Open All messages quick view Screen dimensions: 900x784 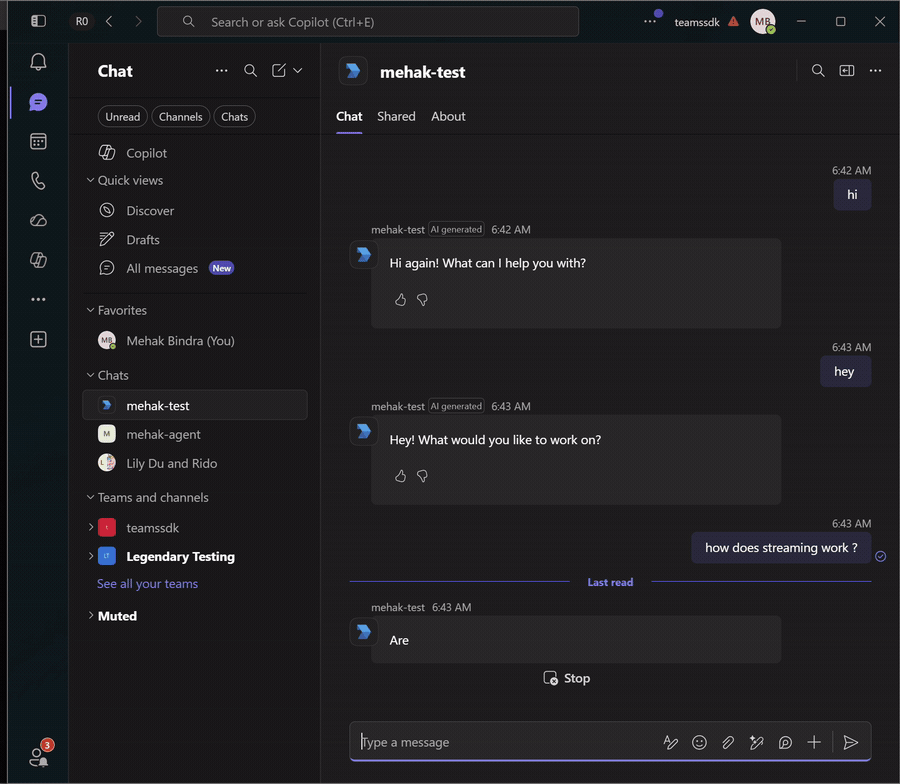pos(195,268)
